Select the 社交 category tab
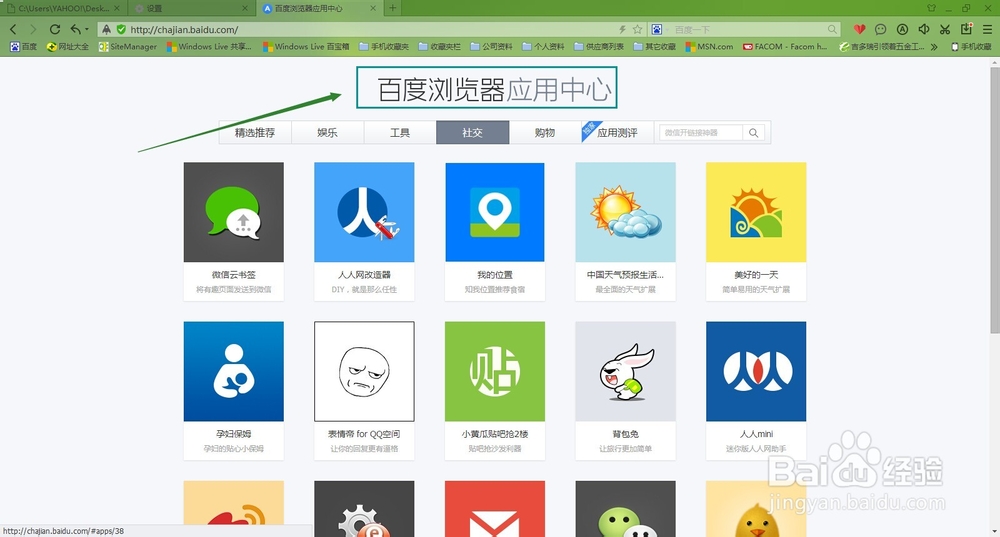1000x537 pixels. point(473,133)
